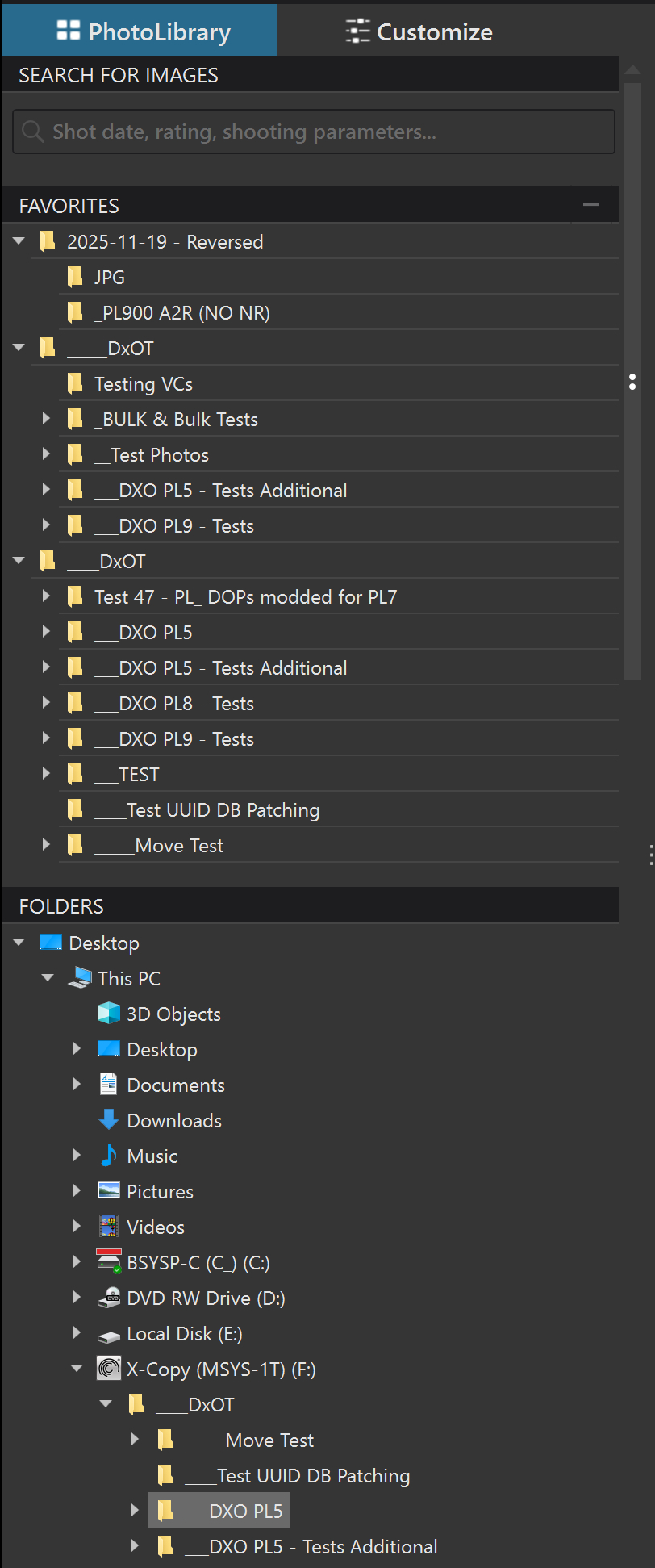
Task: Expand Test 47 - PL_ DOPs modded folder
Action: [x=46, y=596]
